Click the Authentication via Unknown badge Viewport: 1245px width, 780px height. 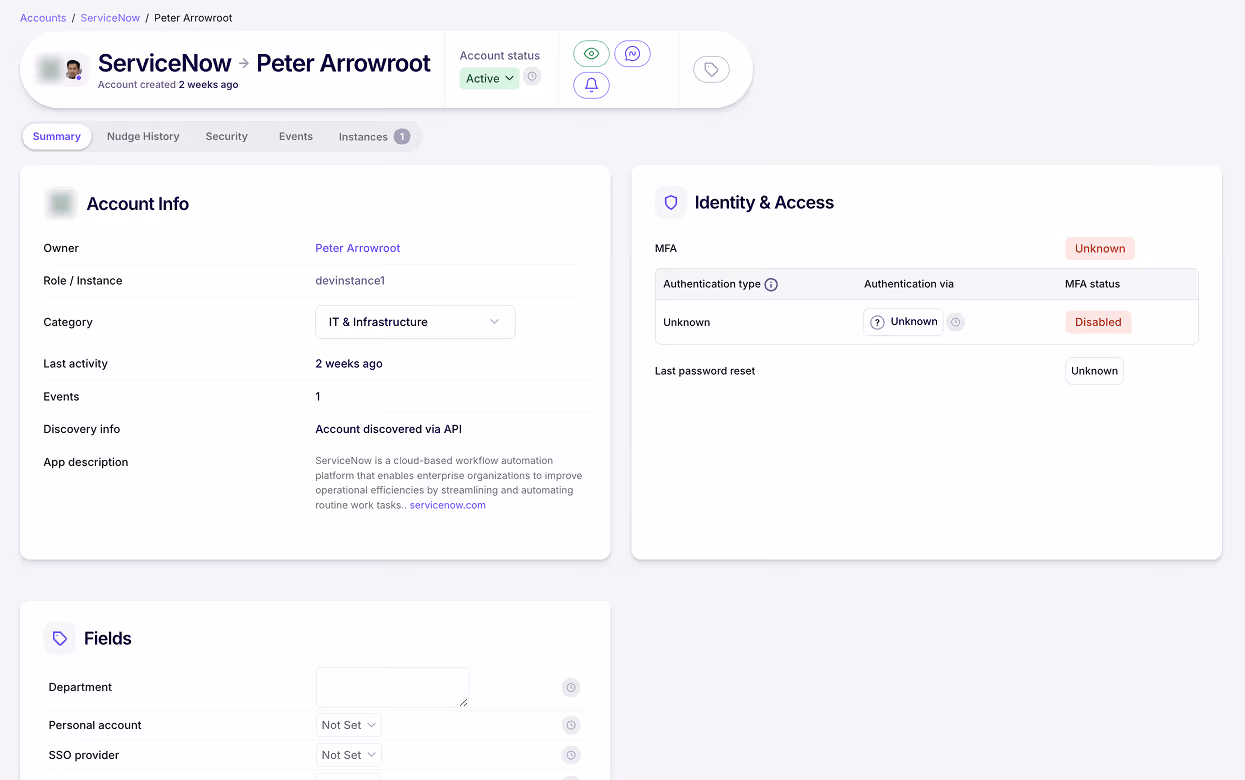(903, 322)
